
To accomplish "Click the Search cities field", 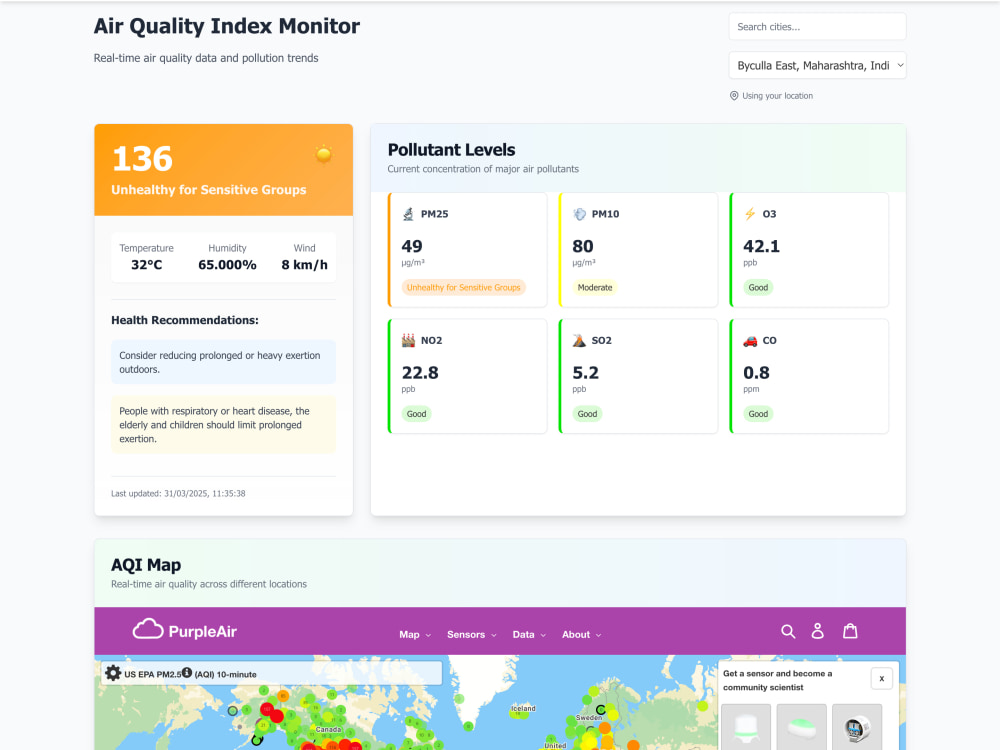I will (x=817, y=27).
